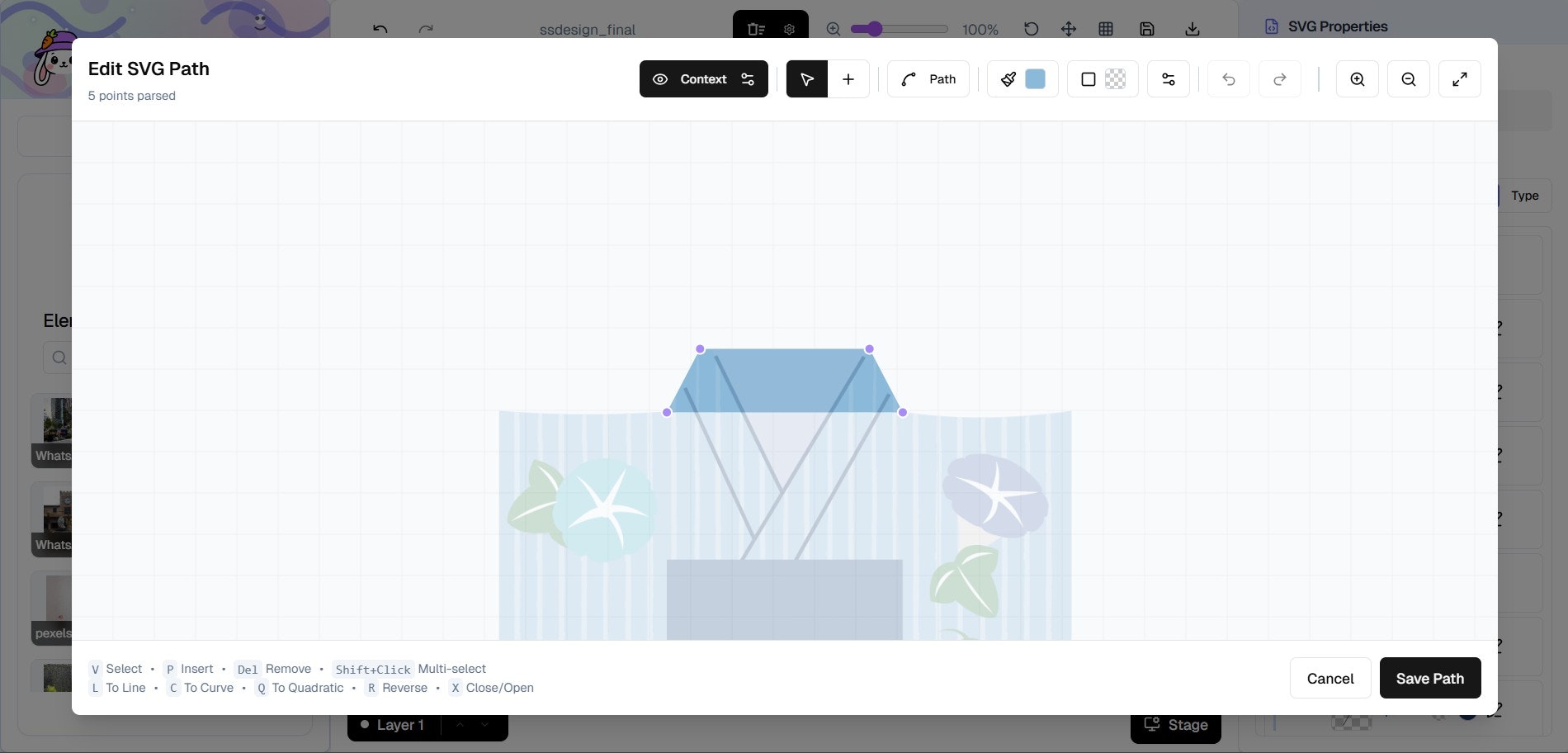Image resolution: width=1568 pixels, height=753 pixels.
Task: Collapse Layer 1 with the down chevron
Action: [x=485, y=725]
